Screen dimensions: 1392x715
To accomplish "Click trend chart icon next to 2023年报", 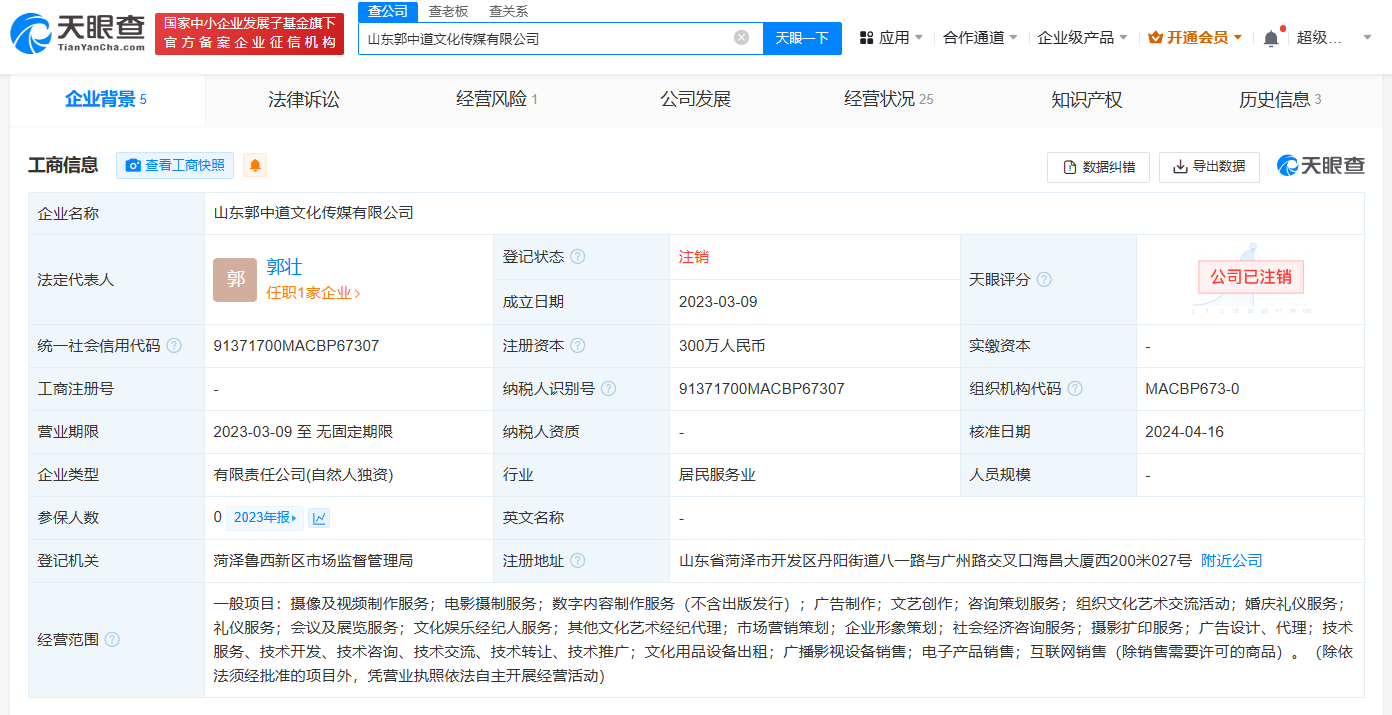I will 318,517.
